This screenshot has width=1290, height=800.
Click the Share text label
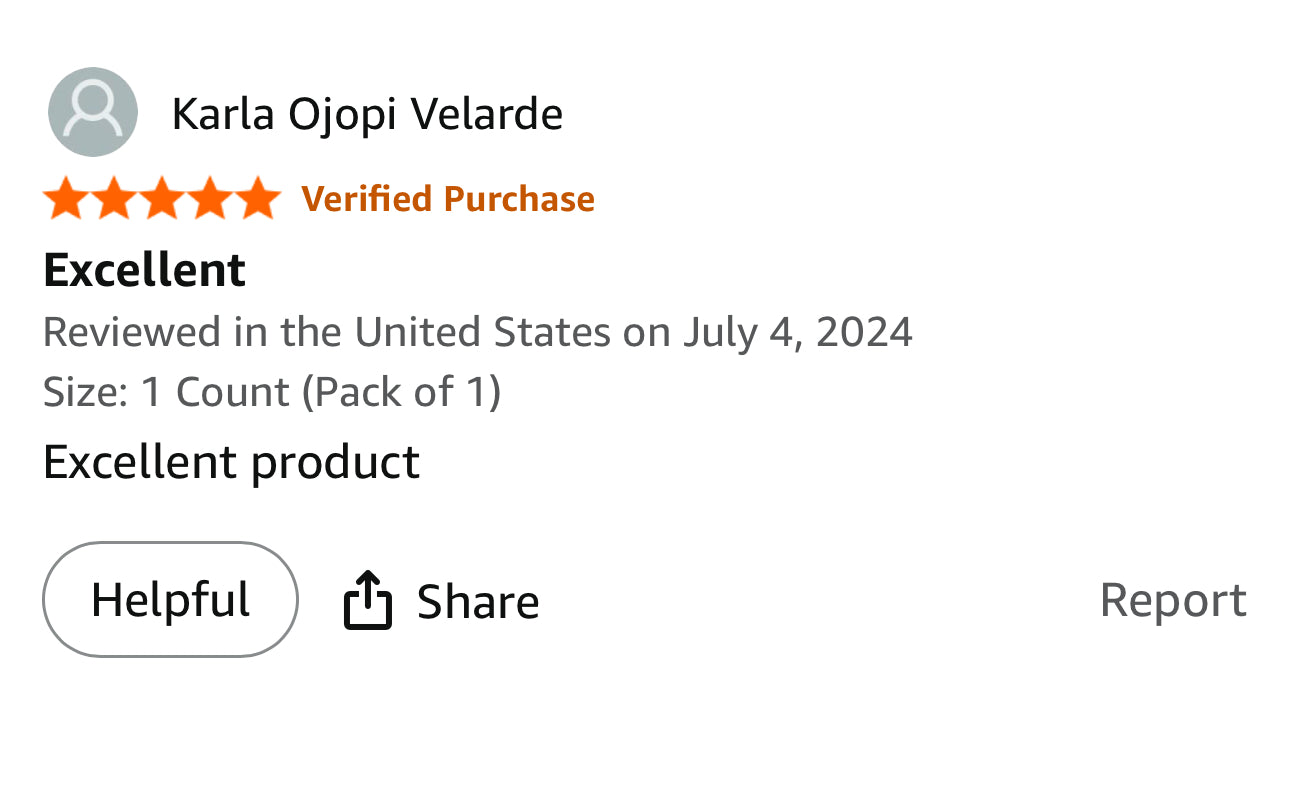478,602
